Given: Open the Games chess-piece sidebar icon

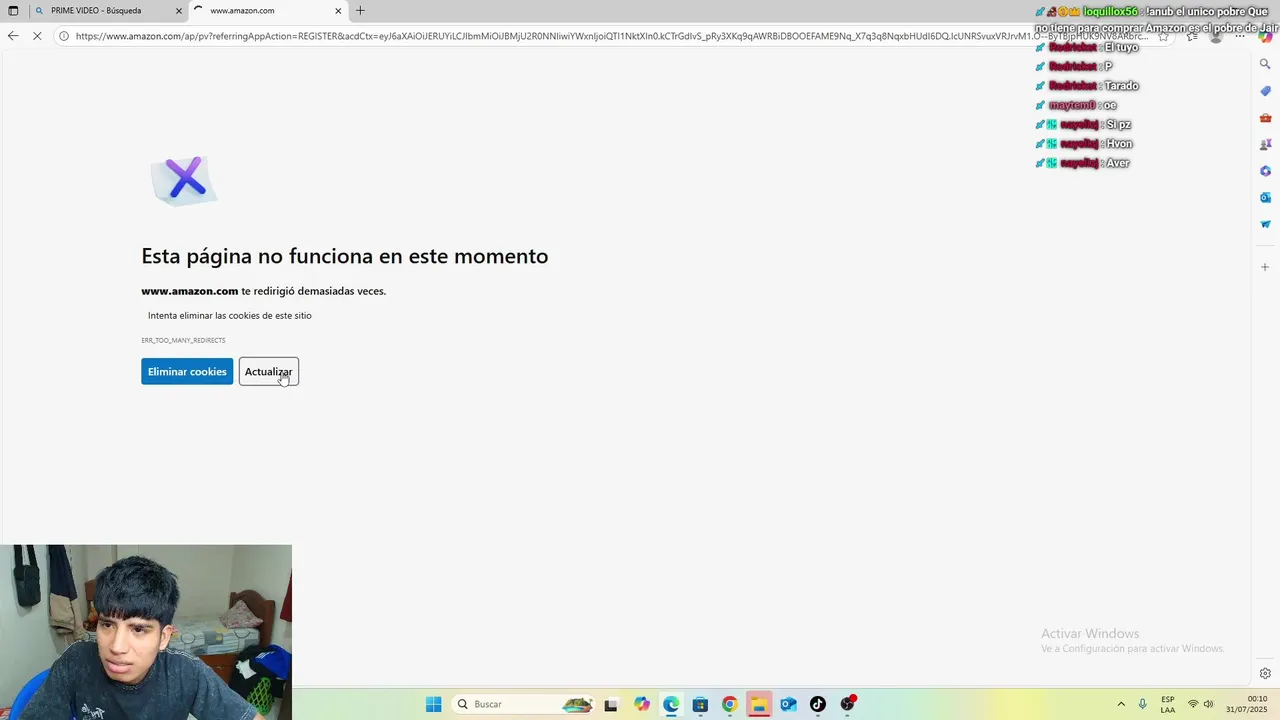Looking at the screenshot, I should coord(1265,144).
